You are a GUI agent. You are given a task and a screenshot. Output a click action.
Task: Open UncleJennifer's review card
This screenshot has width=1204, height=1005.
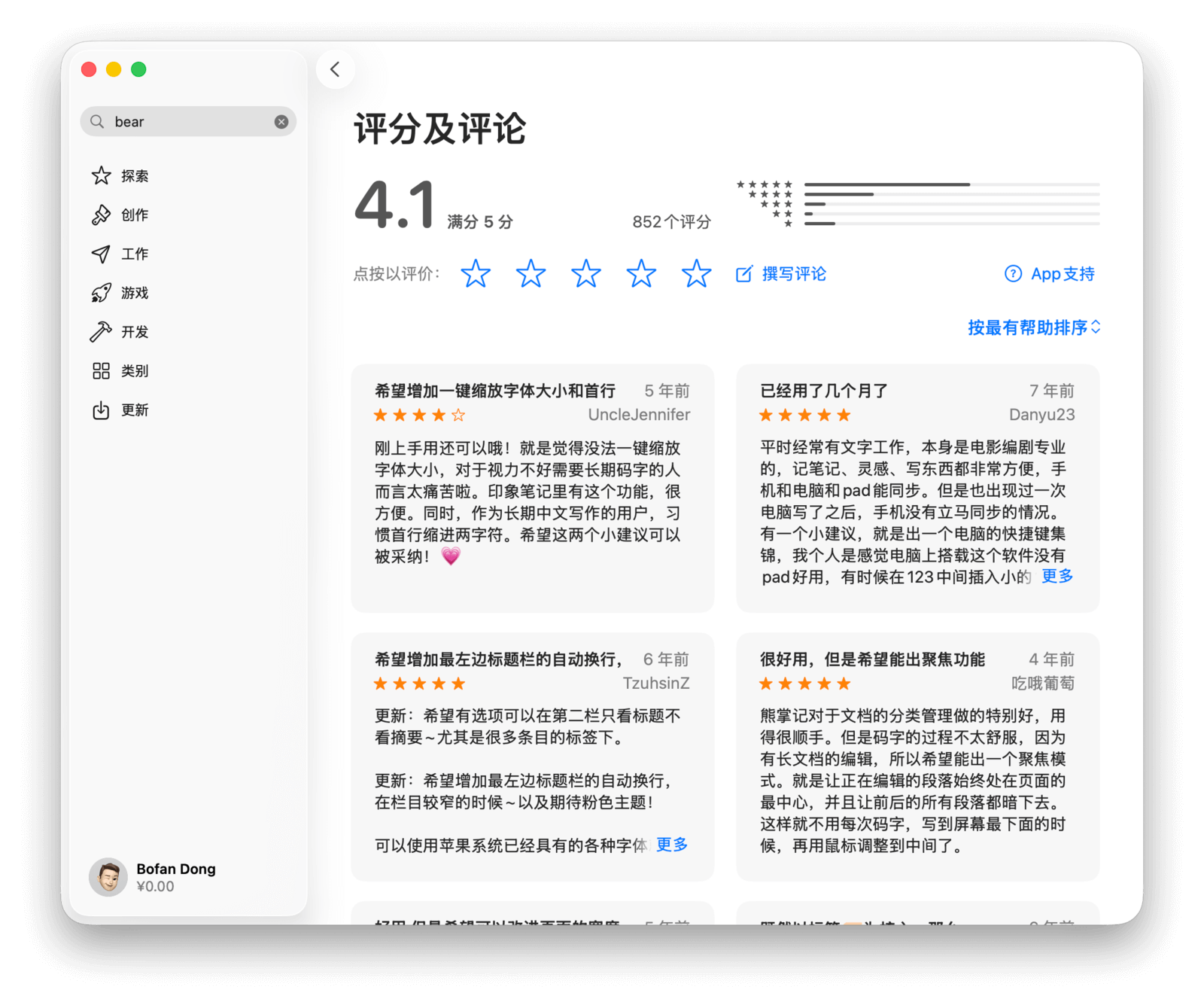[532, 489]
